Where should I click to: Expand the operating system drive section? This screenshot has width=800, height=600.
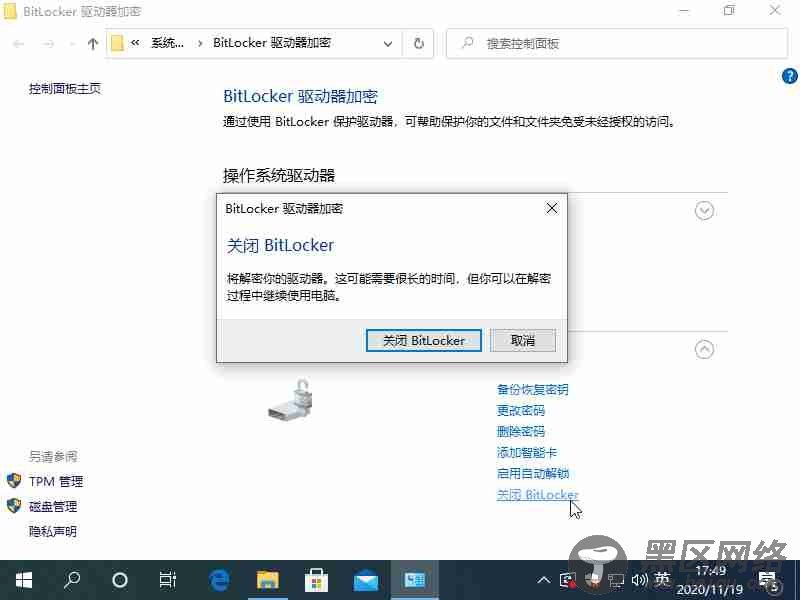(704, 210)
